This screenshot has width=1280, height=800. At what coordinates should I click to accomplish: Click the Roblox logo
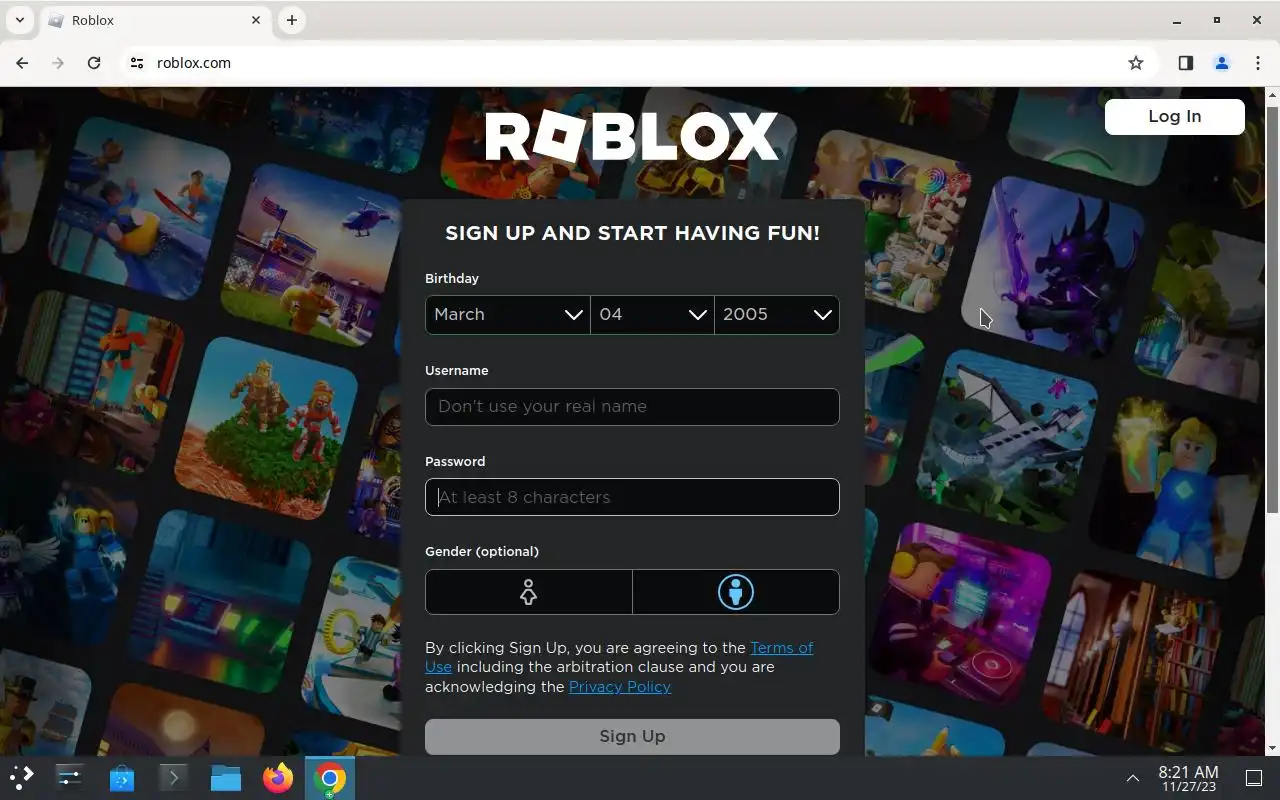point(632,136)
